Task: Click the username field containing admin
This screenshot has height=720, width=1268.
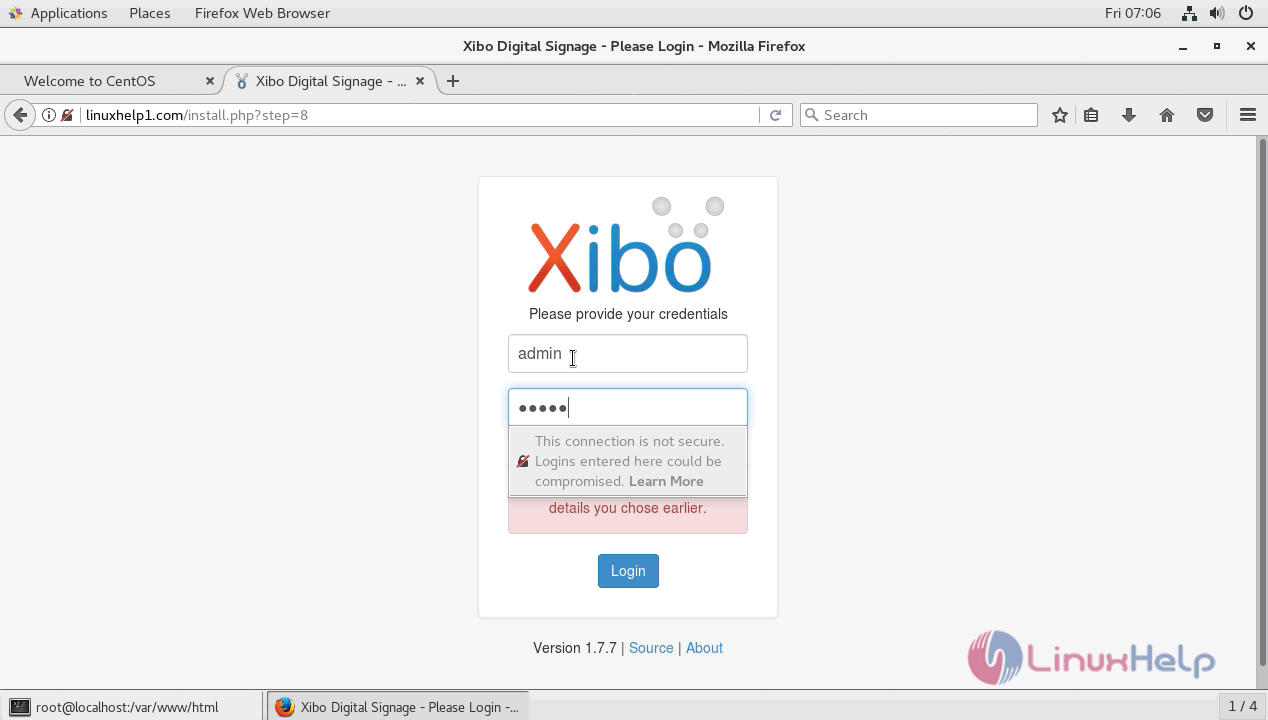Action: click(x=628, y=354)
